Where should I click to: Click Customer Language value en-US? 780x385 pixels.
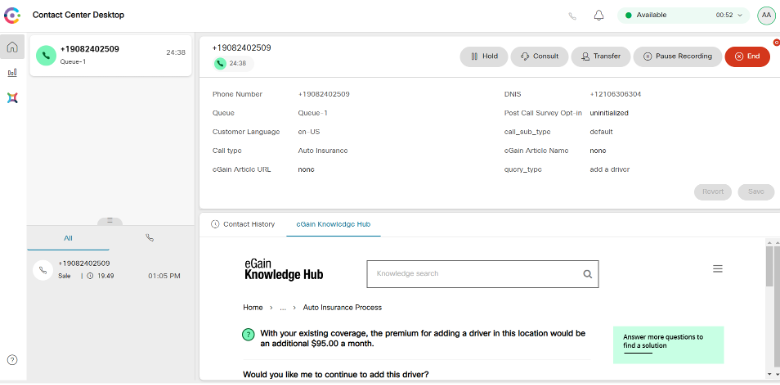click(308, 132)
